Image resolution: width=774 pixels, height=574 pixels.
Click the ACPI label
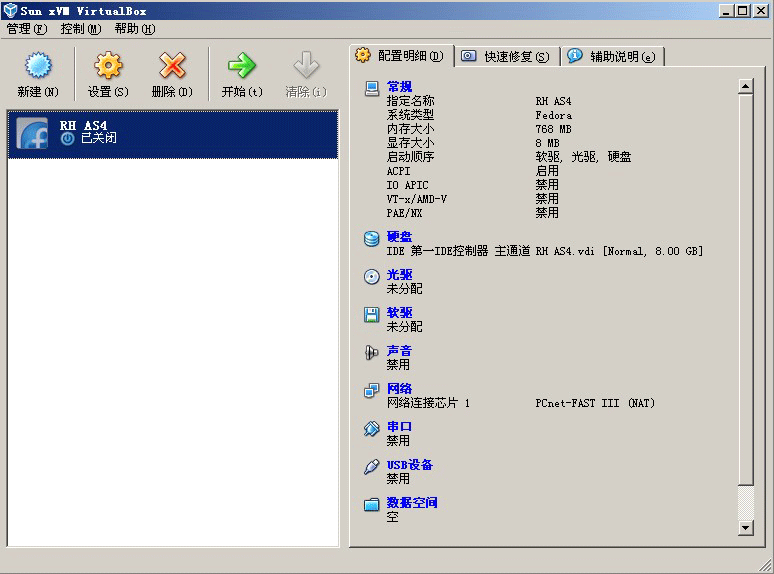pyautogui.click(x=398, y=171)
